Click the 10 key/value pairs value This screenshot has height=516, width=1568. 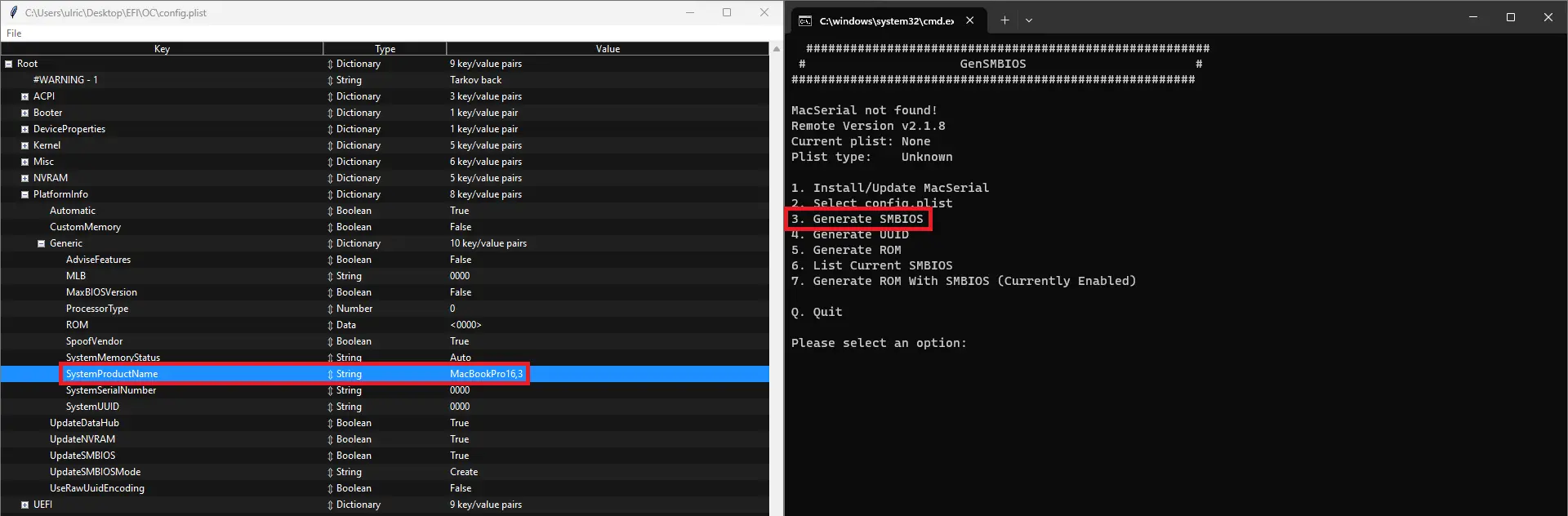tap(488, 243)
